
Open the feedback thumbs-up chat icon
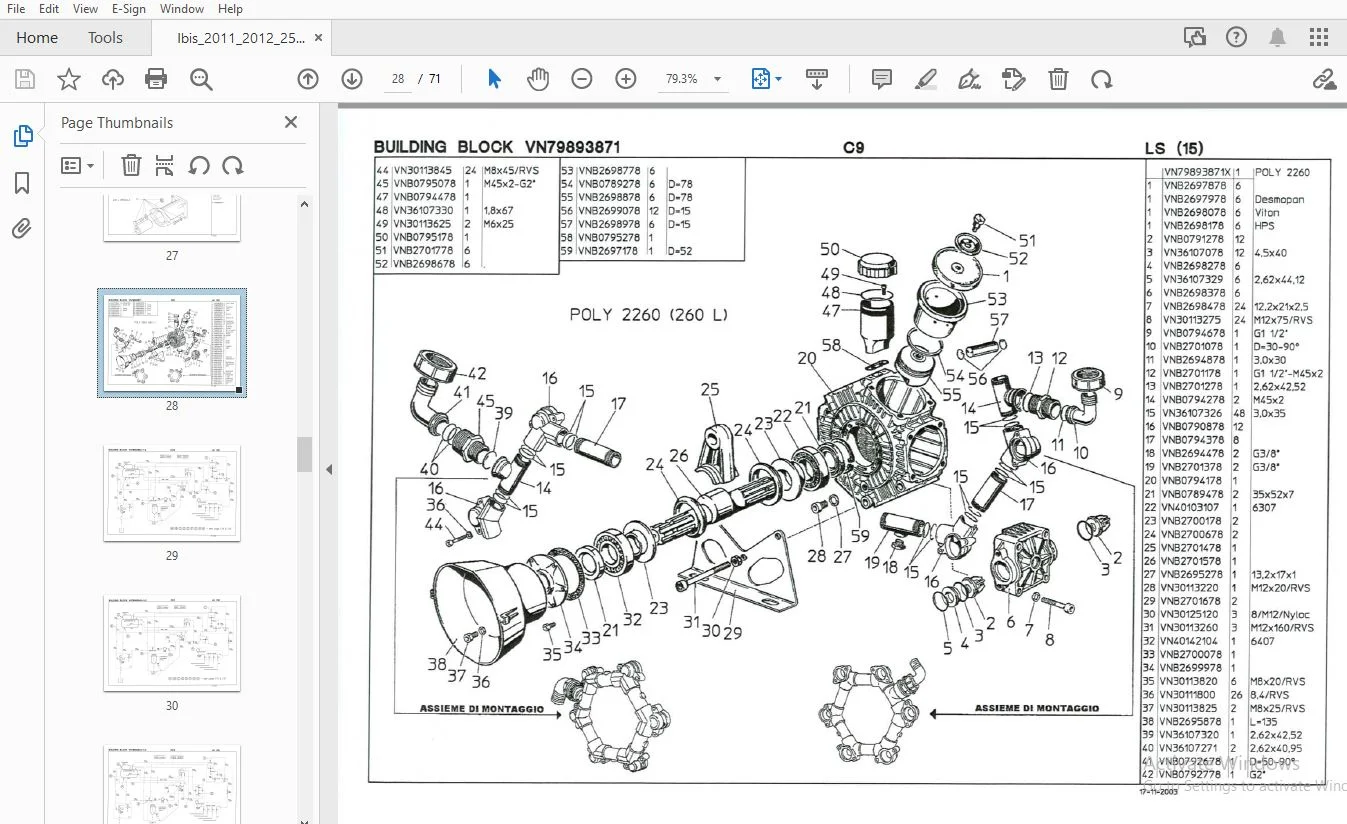[x=1195, y=38]
